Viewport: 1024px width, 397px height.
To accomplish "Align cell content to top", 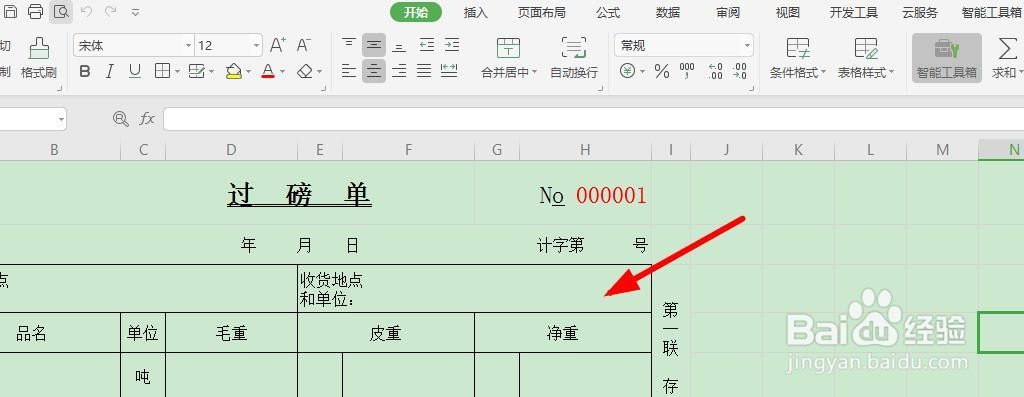I will click(349, 45).
